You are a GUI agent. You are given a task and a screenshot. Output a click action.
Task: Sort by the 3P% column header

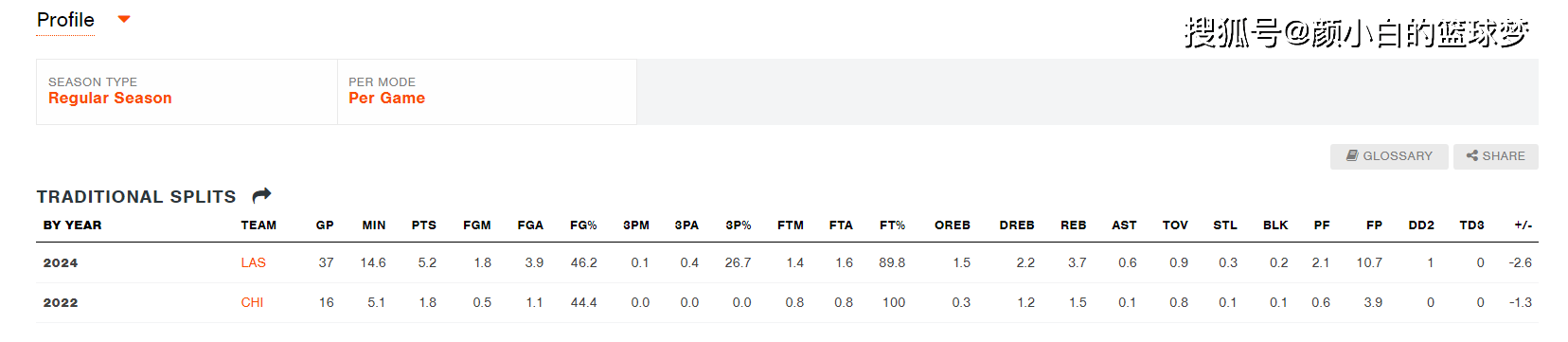(739, 225)
